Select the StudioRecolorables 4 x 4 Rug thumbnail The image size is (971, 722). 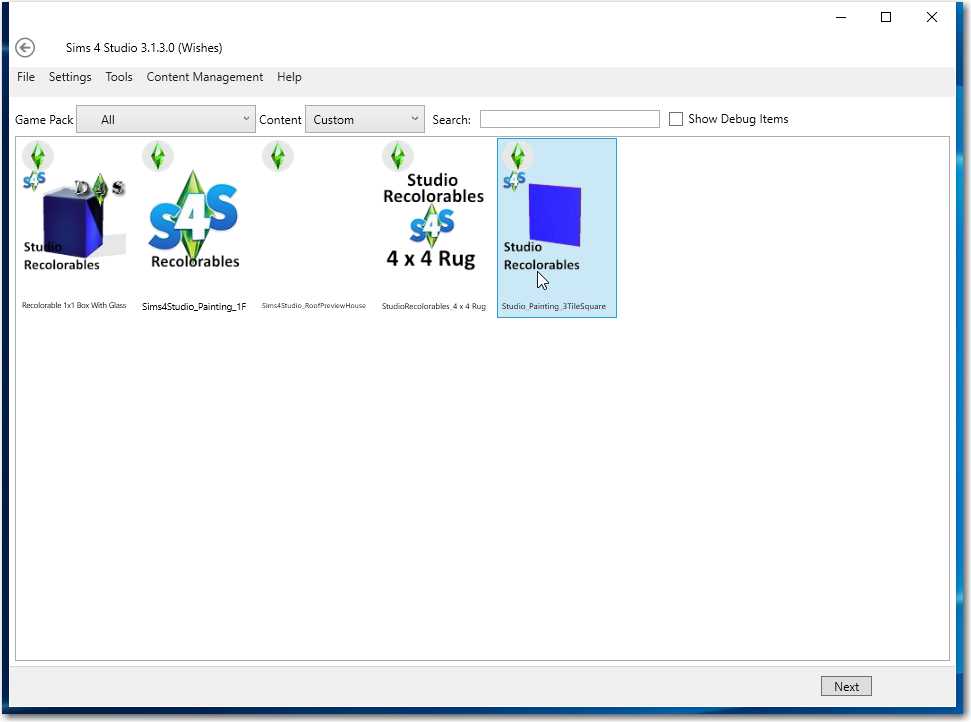(x=433, y=220)
